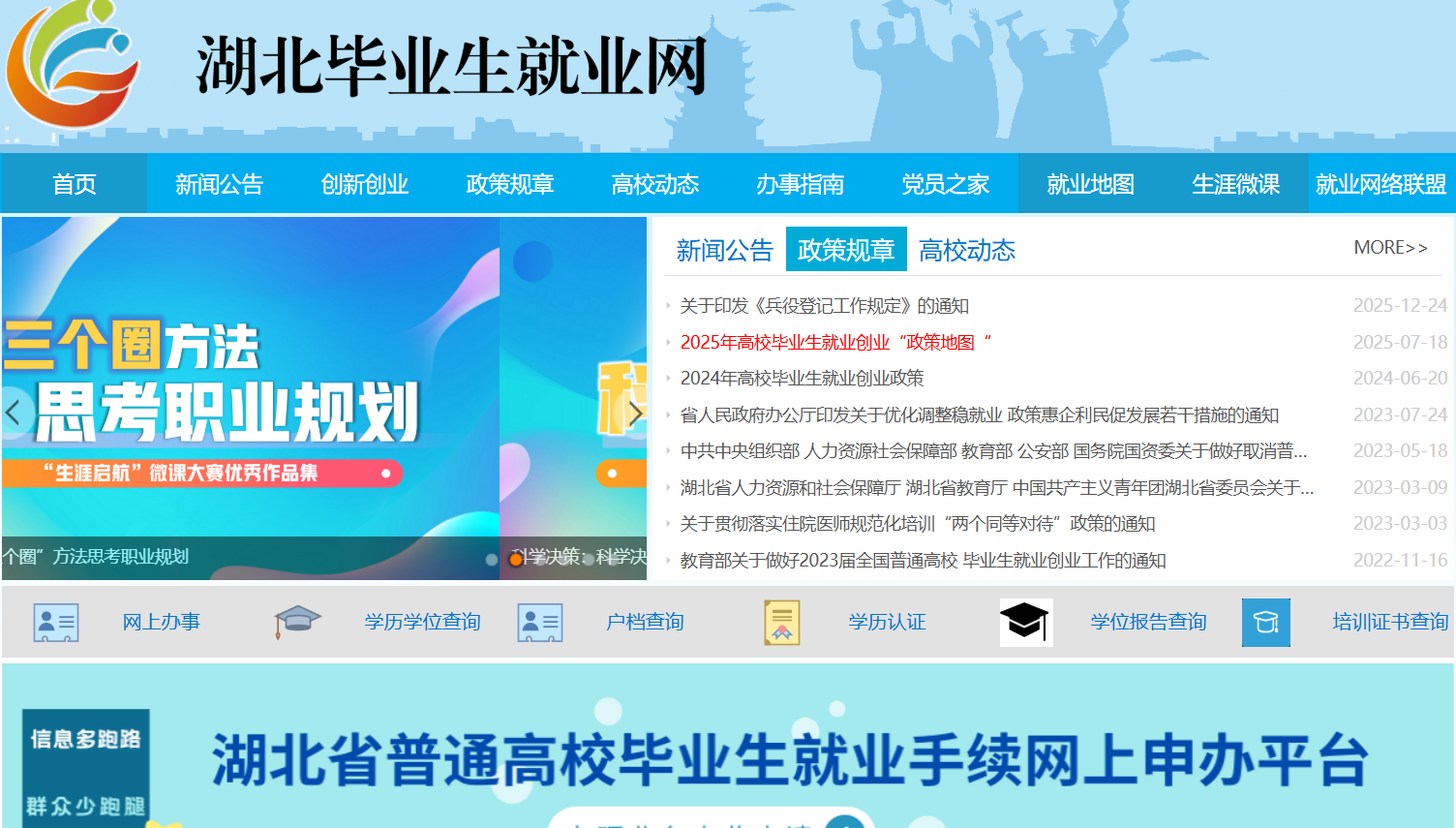Click the graduation cap icon for 学历学位查询

(296, 621)
